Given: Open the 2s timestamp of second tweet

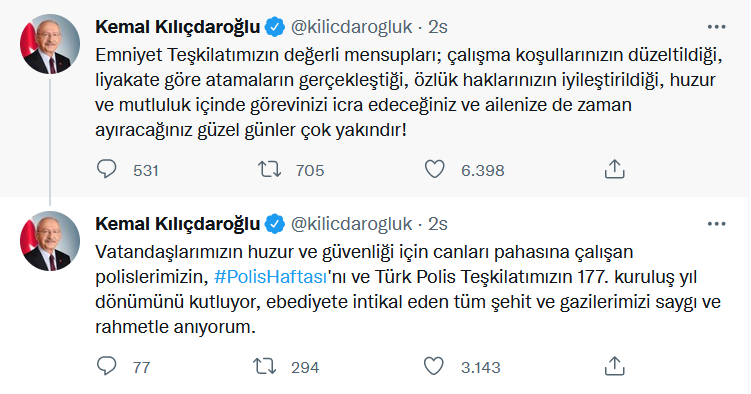Looking at the screenshot, I should (438, 225).
